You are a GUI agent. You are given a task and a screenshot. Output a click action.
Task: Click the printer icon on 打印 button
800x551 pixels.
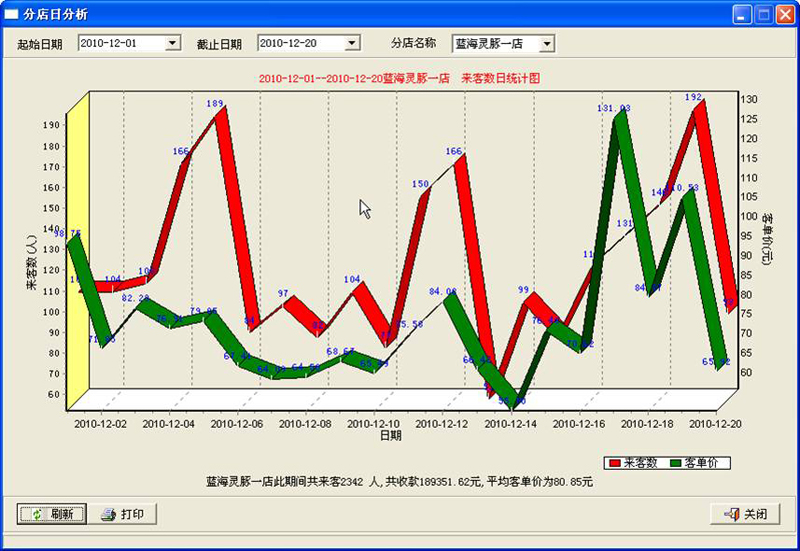(108, 514)
